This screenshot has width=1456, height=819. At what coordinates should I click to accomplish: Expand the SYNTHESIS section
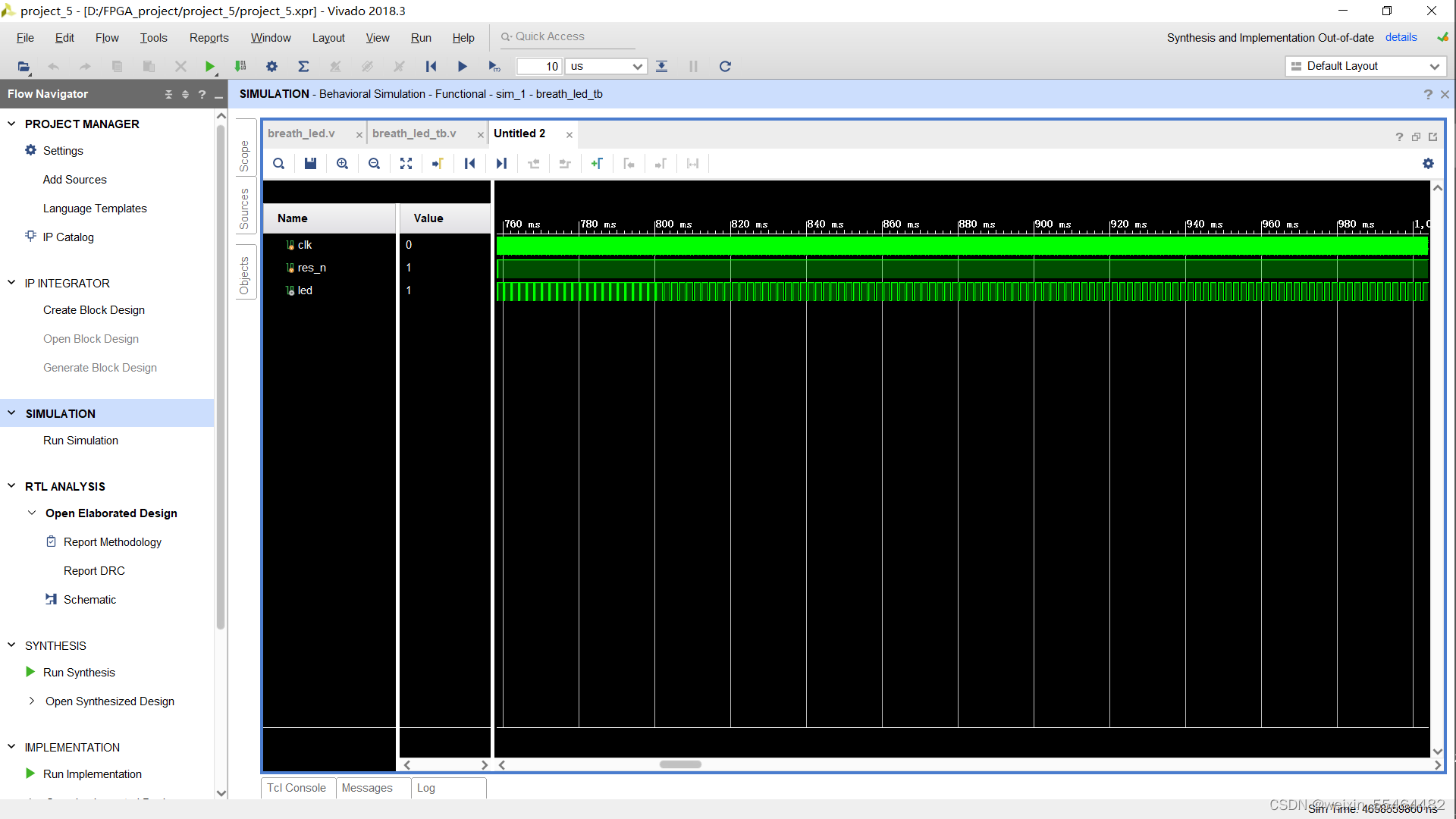coord(13,645)
